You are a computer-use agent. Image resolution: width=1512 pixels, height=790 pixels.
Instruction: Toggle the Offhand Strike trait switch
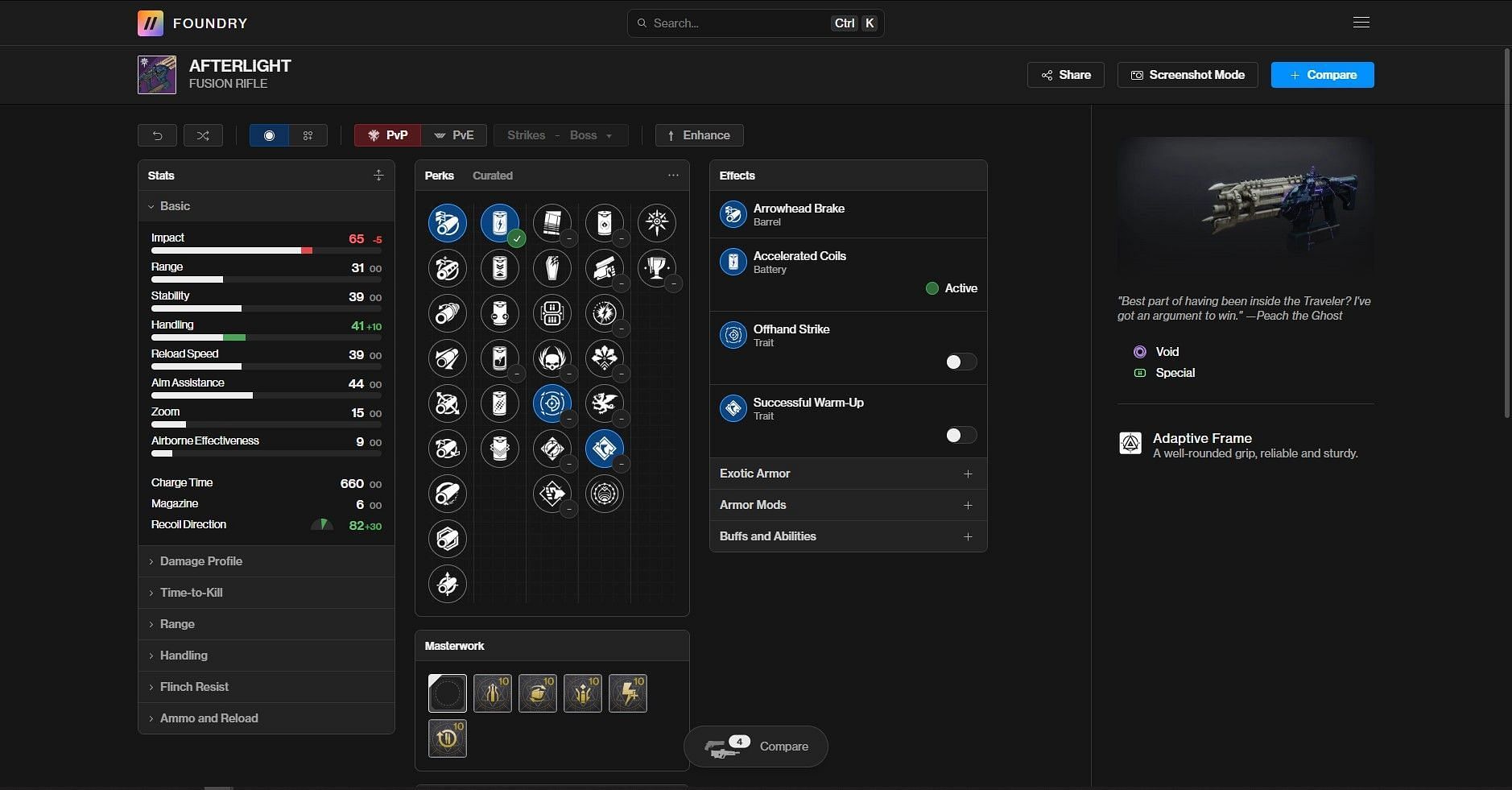click(x=961, y=362)
